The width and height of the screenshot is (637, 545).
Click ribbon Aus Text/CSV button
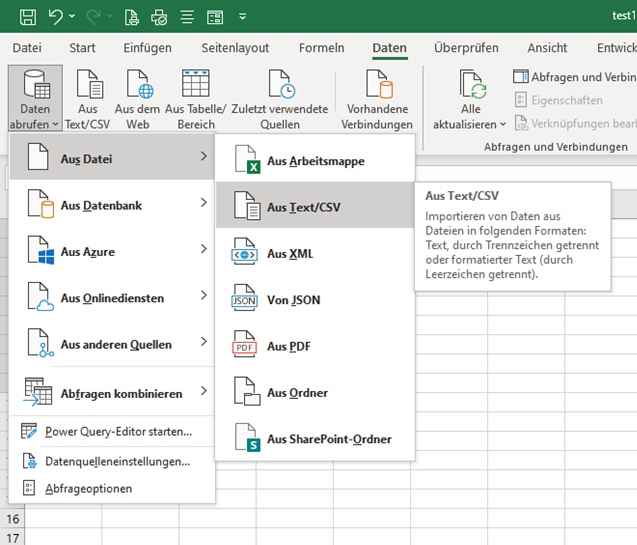[x=88, y=99]
